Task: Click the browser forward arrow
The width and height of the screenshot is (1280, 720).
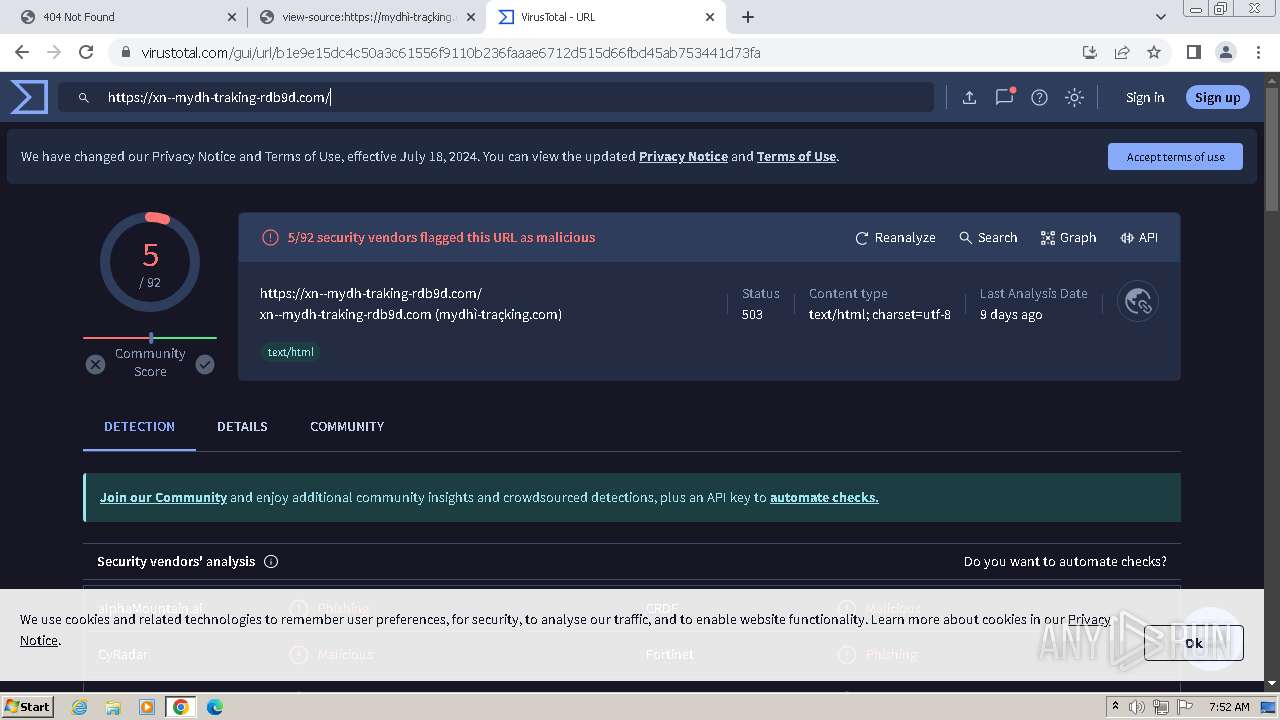Action: pos(54,52)
